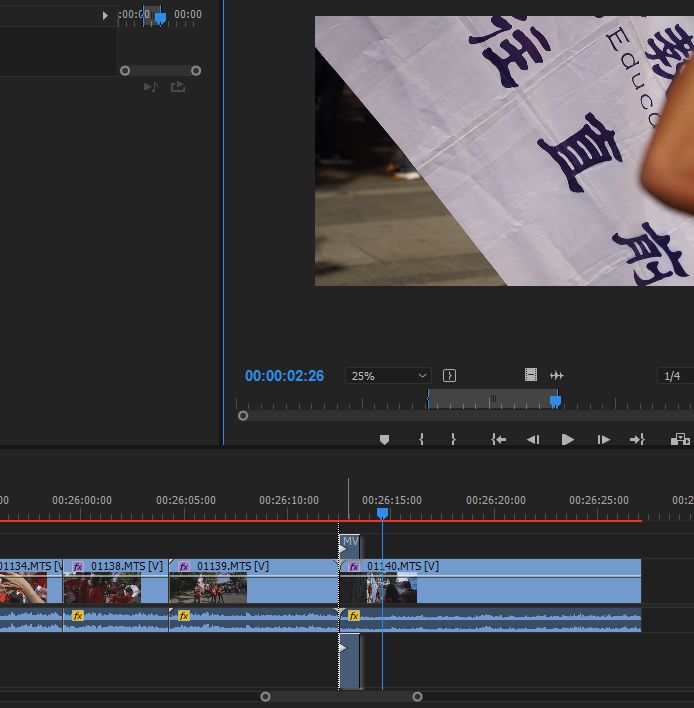Select the small audio clip below main audio
The image size is (694, 708).
(x=349, y=661)
